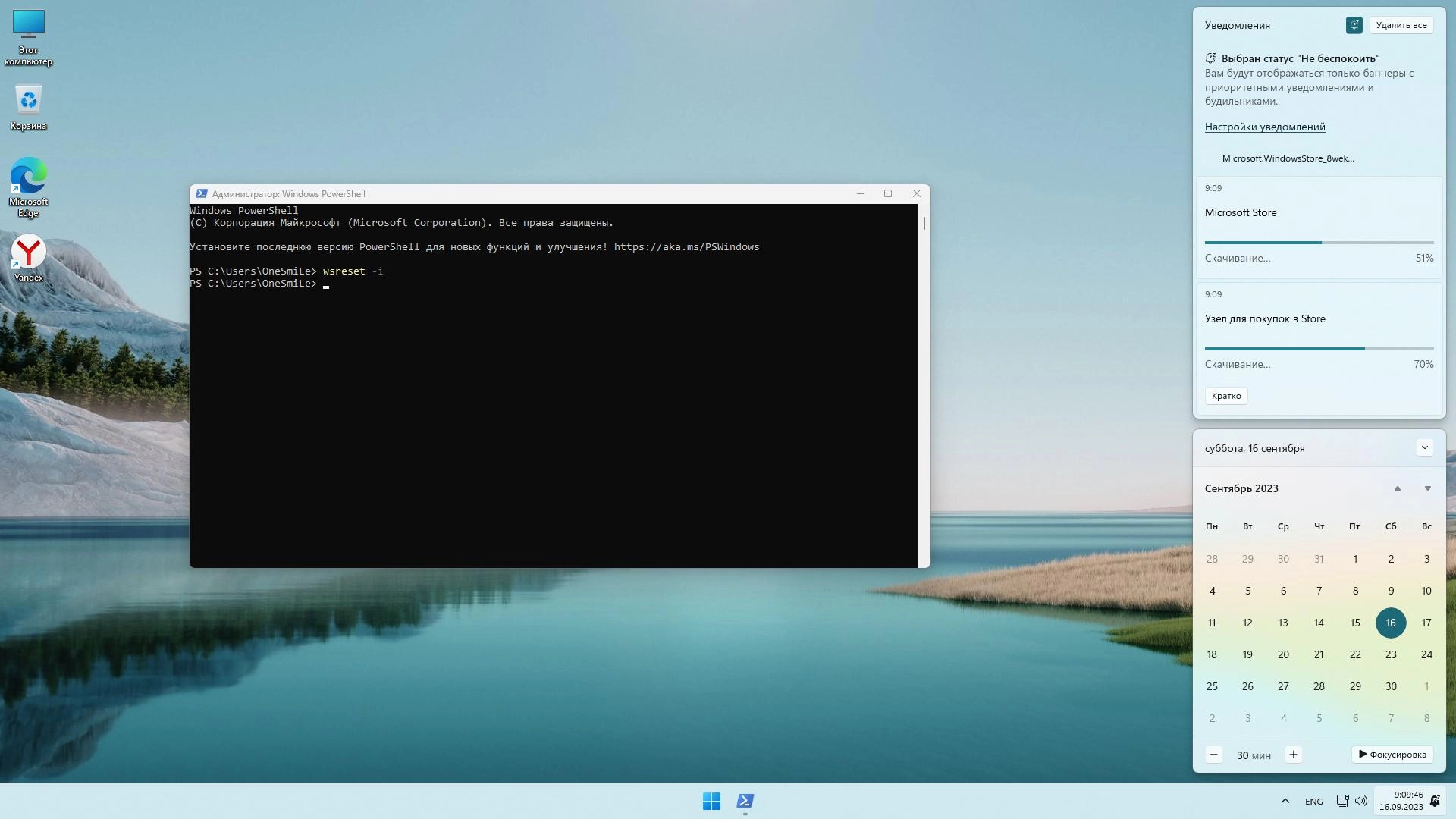Switch input language via ENG indicator
The height and width of the screenshot is (819, 1456).
pyautogui.click(x=1313, y=802)
